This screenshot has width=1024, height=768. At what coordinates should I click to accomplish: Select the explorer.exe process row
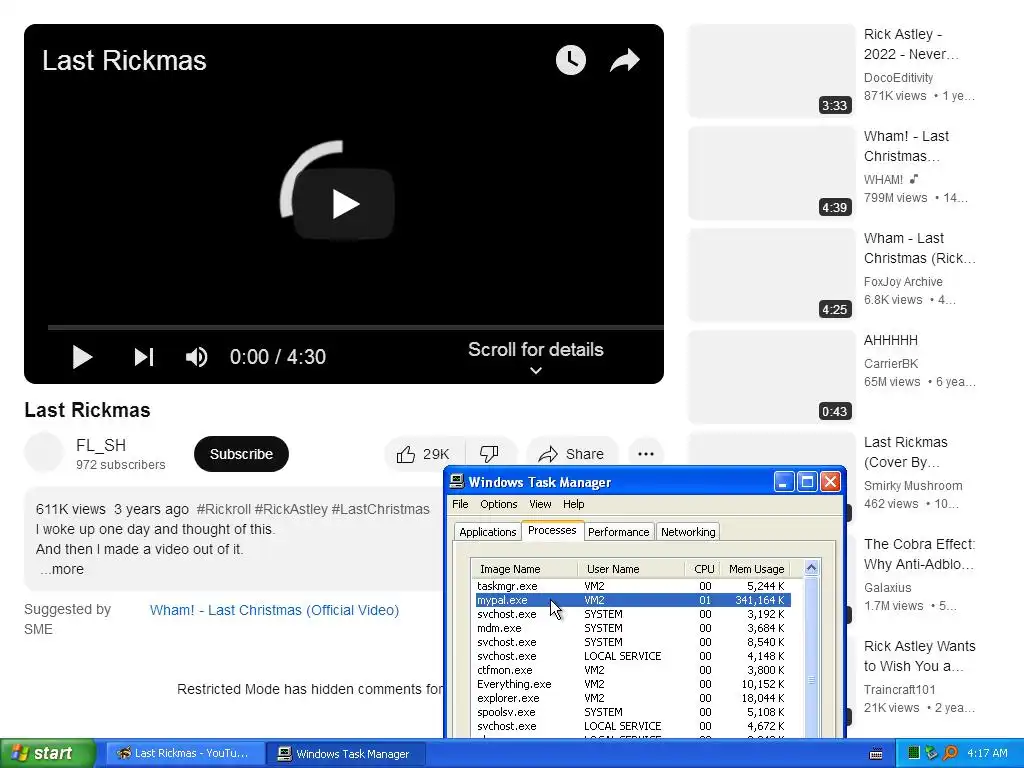(x=633, y=698)
